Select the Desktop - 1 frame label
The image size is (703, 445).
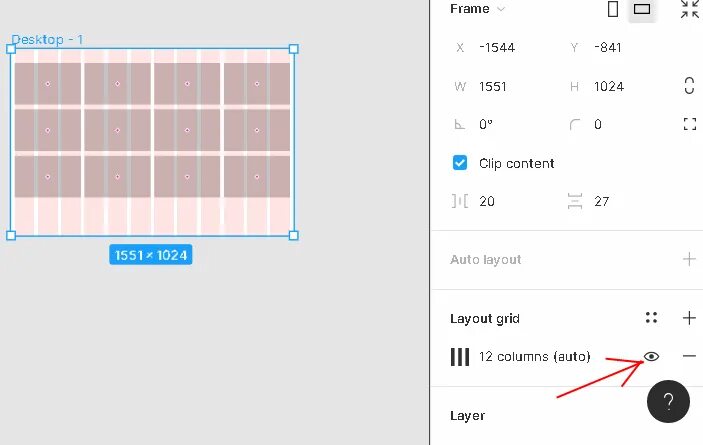click(47, 39)
